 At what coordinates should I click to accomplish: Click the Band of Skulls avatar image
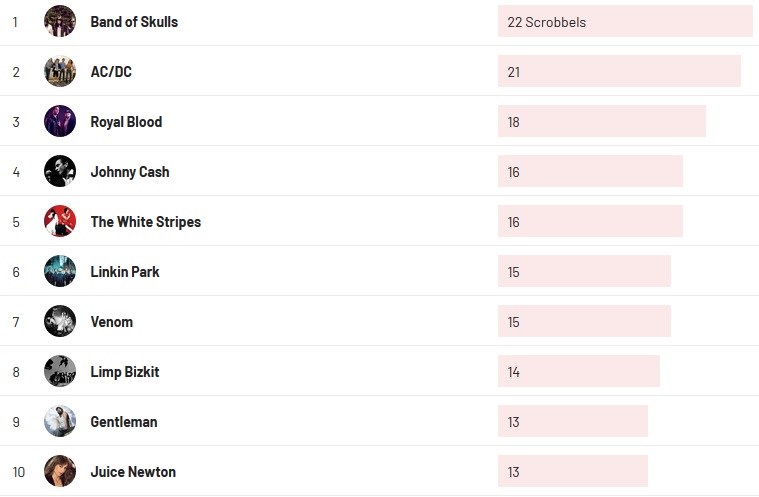pos(60,21)
